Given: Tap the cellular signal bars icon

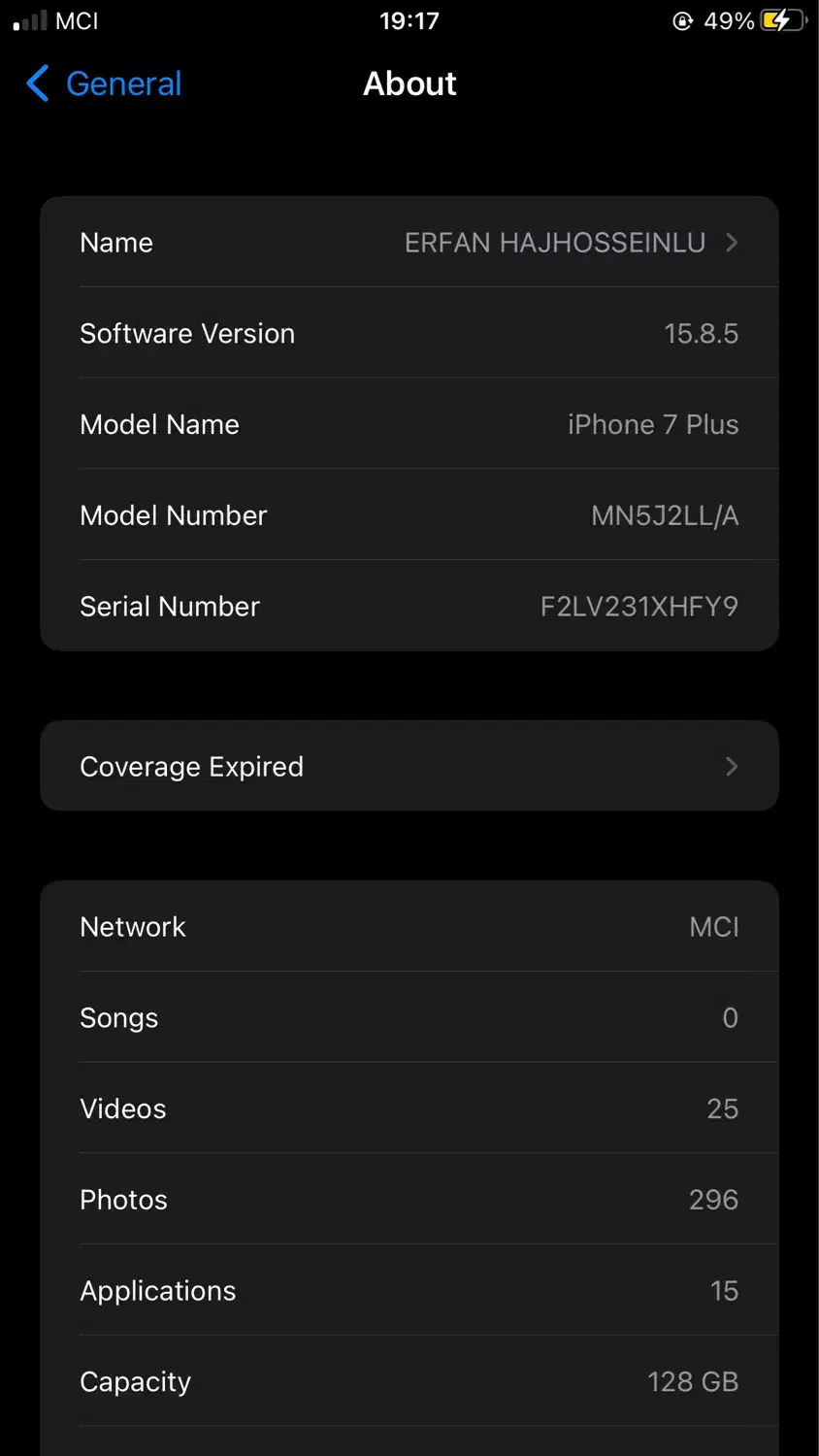Looking at the screenshot, I should click(30, 20).
